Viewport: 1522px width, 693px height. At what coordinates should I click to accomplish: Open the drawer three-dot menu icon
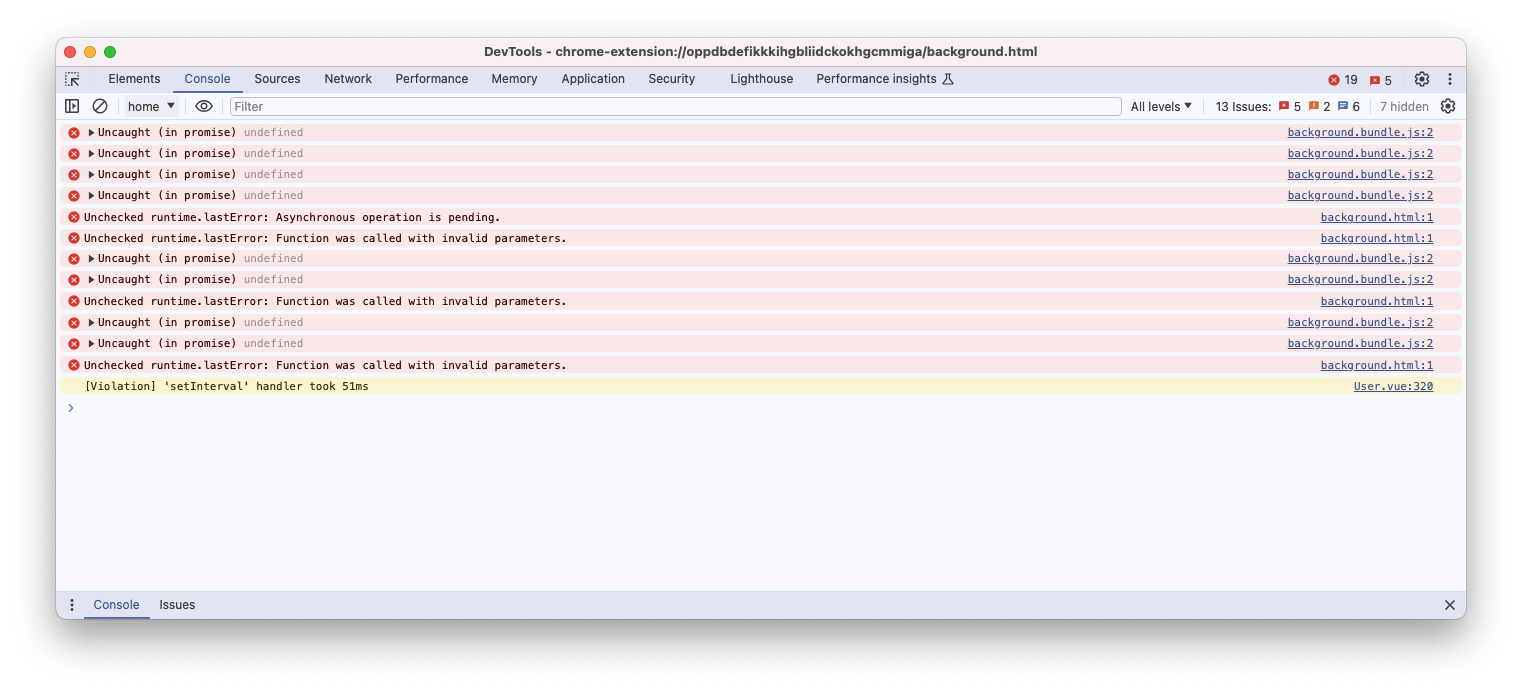point(72,605)
